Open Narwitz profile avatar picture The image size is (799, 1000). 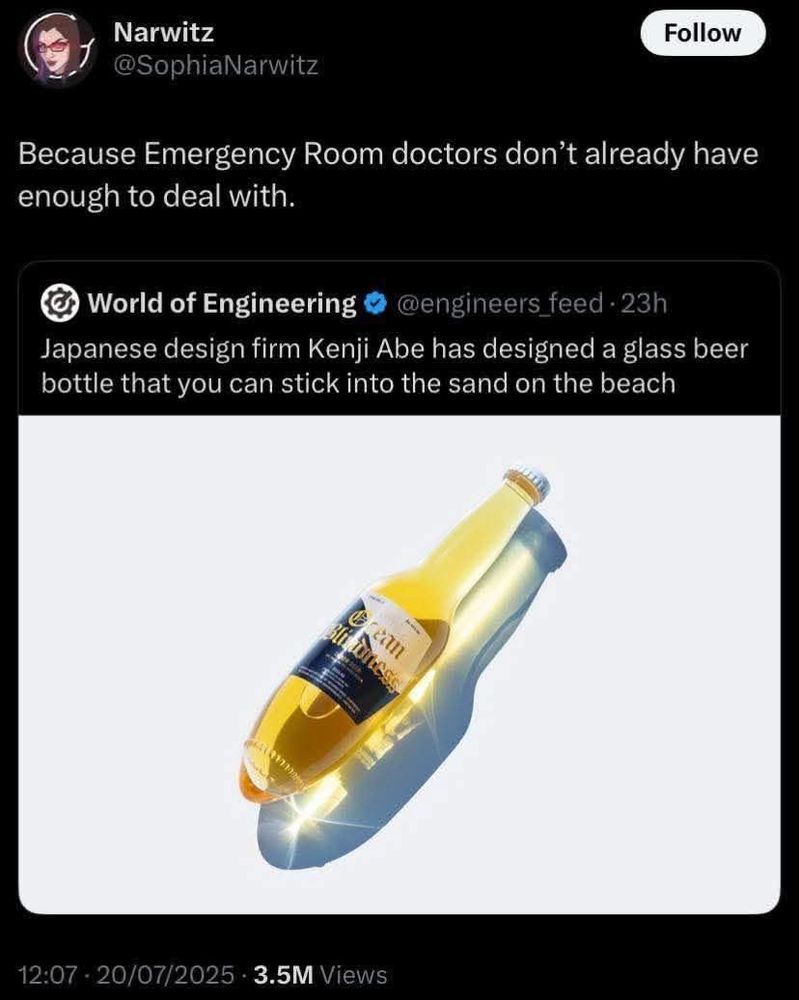pyautogui.click(x=57, y=48)
